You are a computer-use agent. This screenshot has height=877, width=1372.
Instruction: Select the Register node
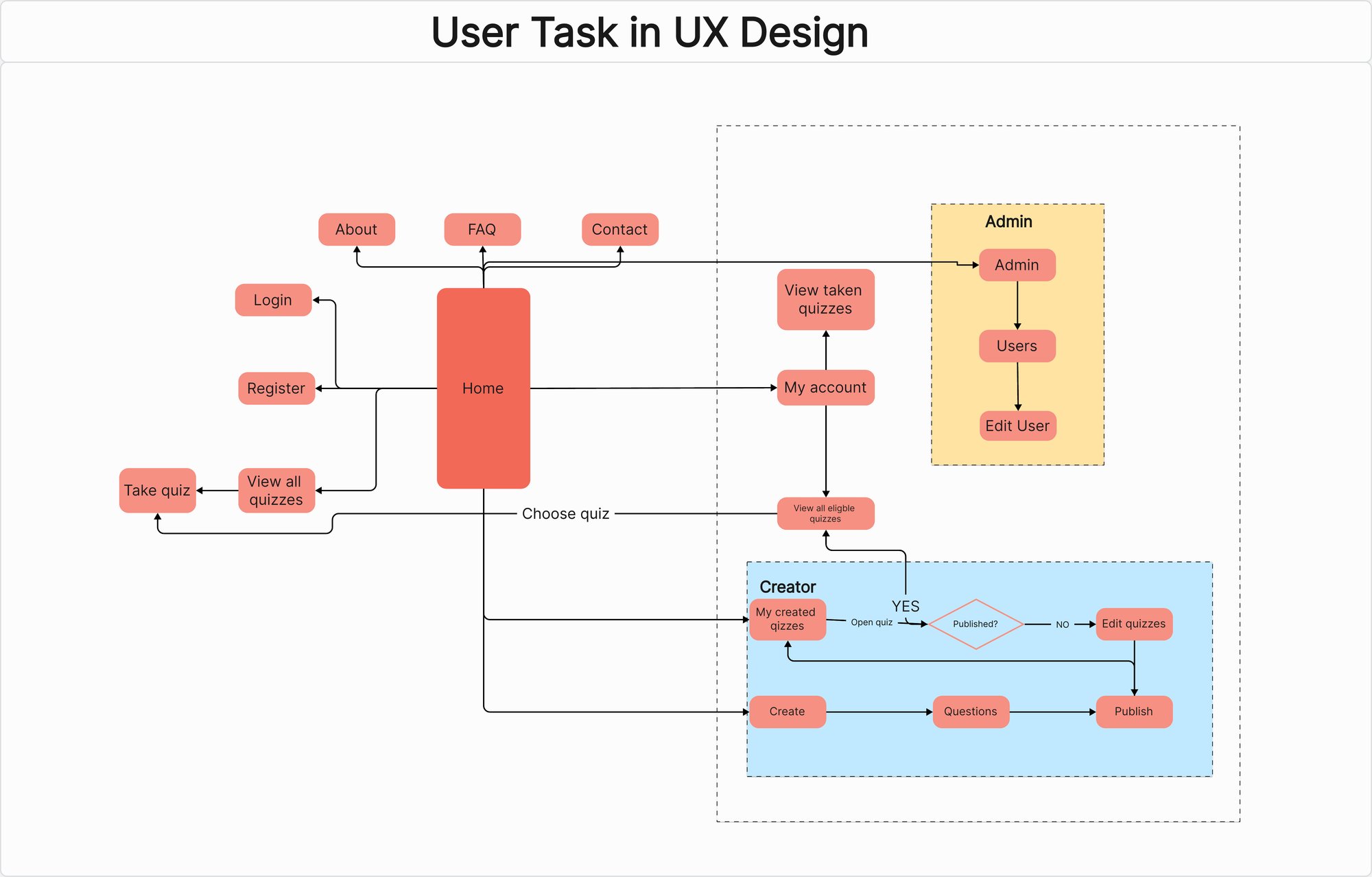click(276, 388)
